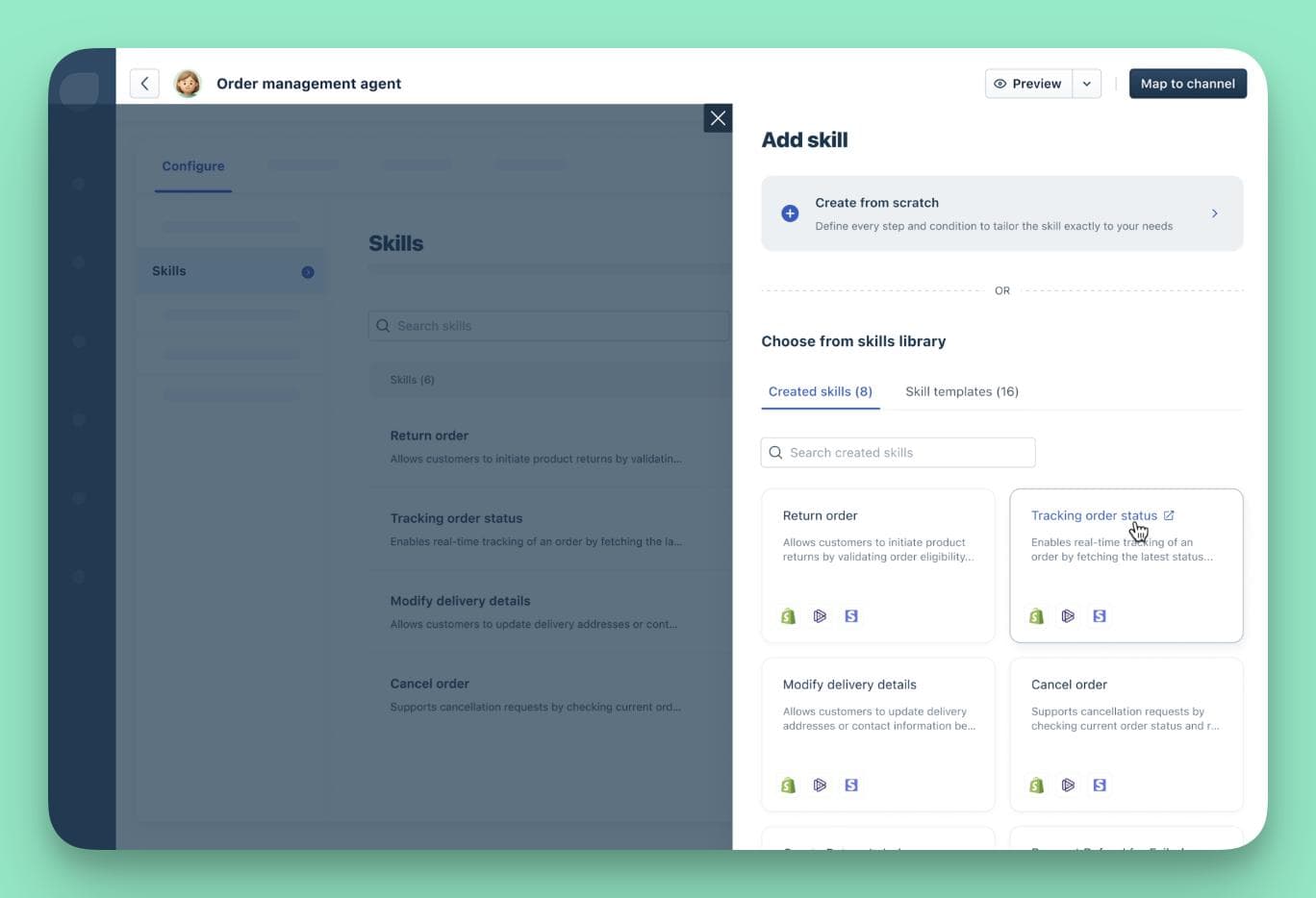This screenshot has width=1316, height=898.
Task: Click the eye icon on the Preview button
Action: click(1000, 83)
